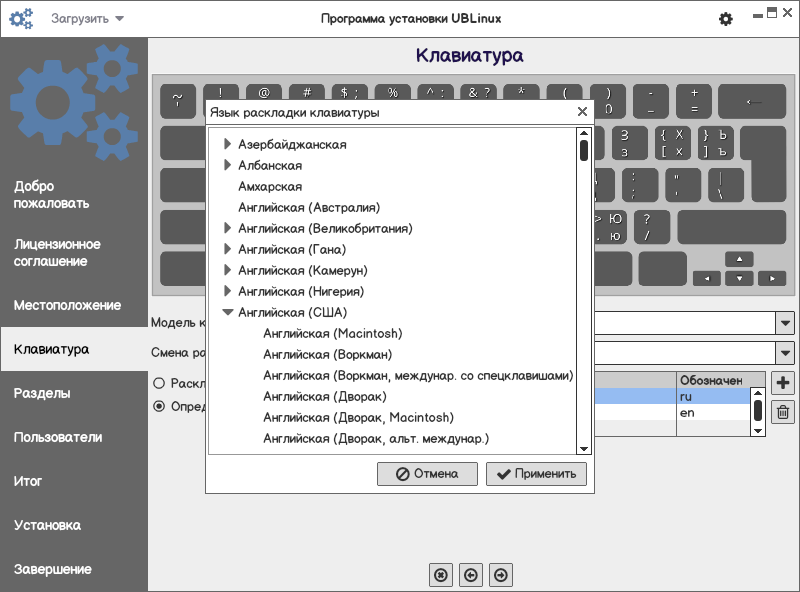Go to Пользователи step
The width and height of the screenshot is (800, 592).
[58, 437]
